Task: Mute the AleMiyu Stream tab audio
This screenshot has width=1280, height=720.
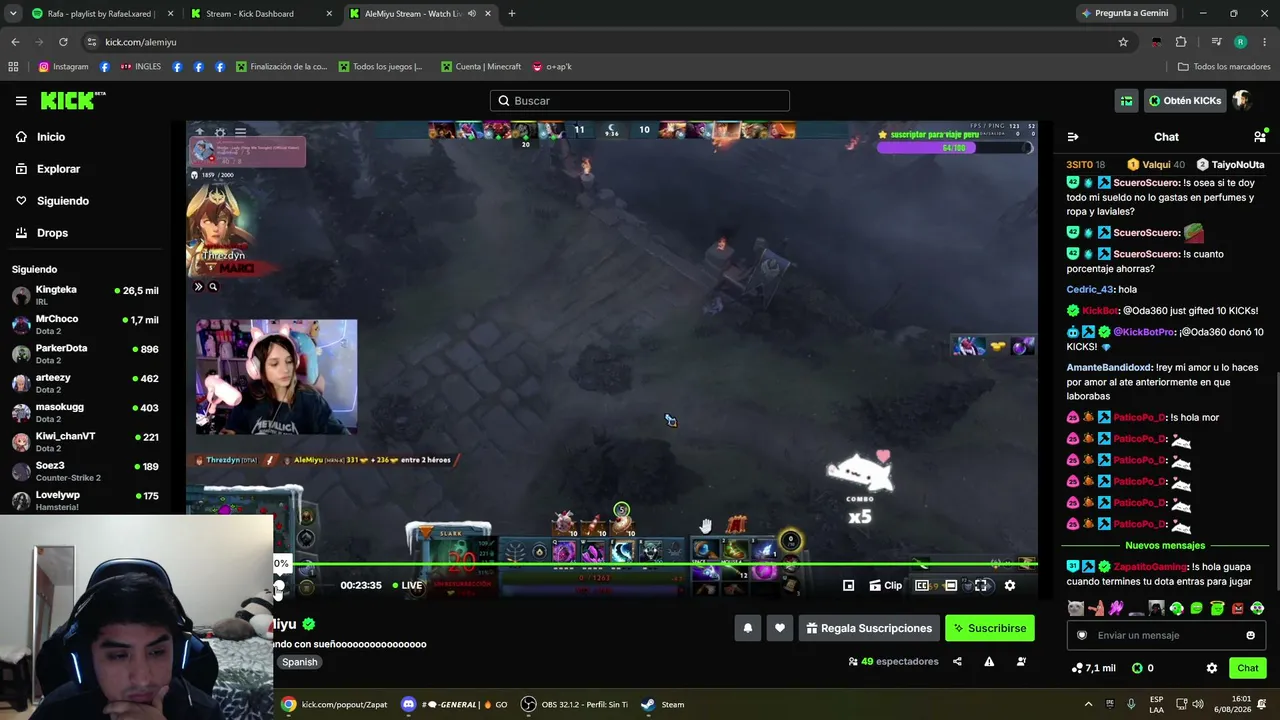Action: pos(472,14)
